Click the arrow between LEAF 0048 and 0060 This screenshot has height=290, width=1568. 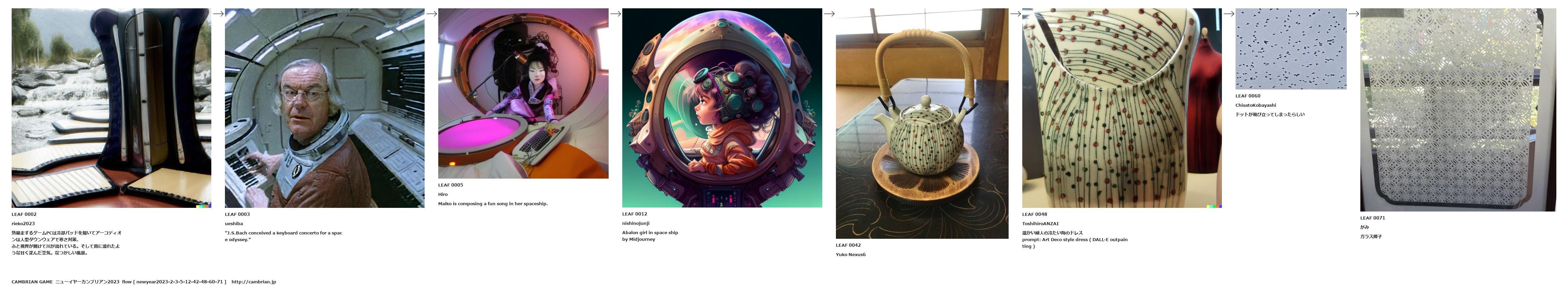(1228, 13)
